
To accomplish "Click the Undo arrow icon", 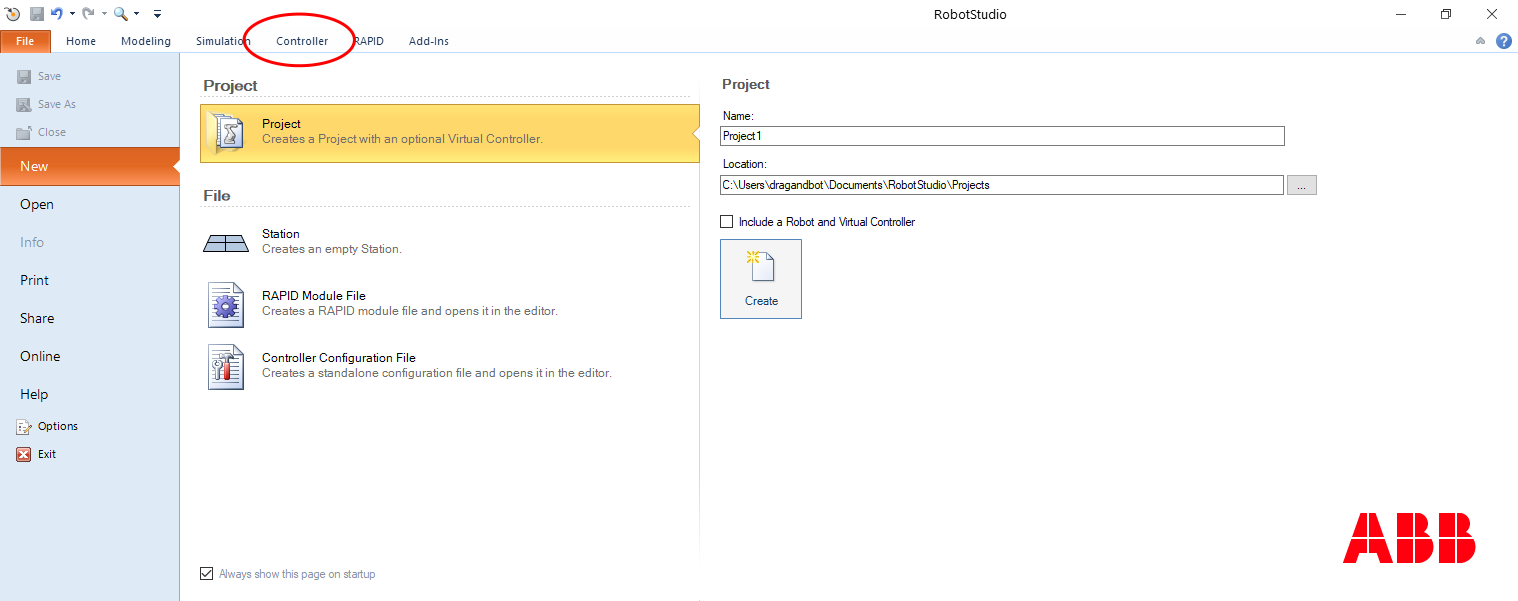I will [x=57, y=14].
